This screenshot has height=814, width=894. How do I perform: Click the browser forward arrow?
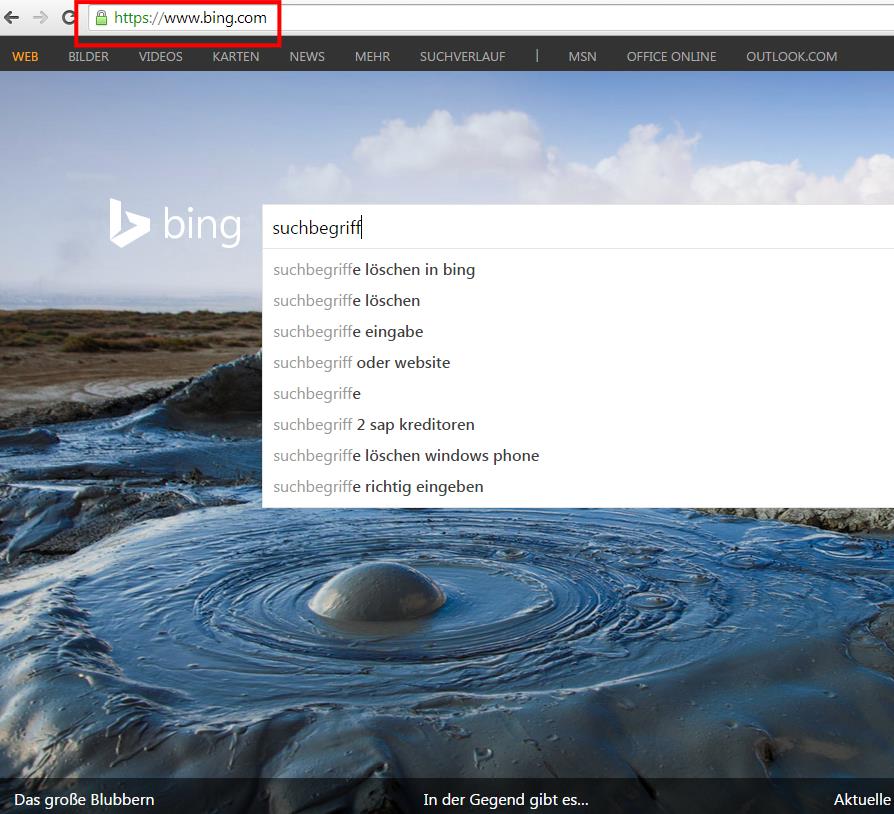coord(40,18)
